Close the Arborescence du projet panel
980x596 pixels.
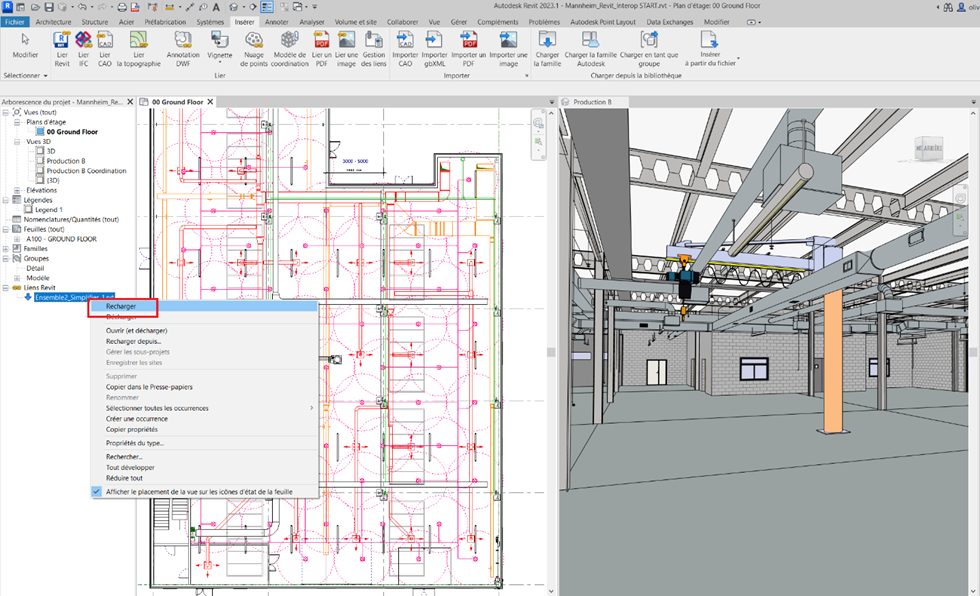[130, 102]
